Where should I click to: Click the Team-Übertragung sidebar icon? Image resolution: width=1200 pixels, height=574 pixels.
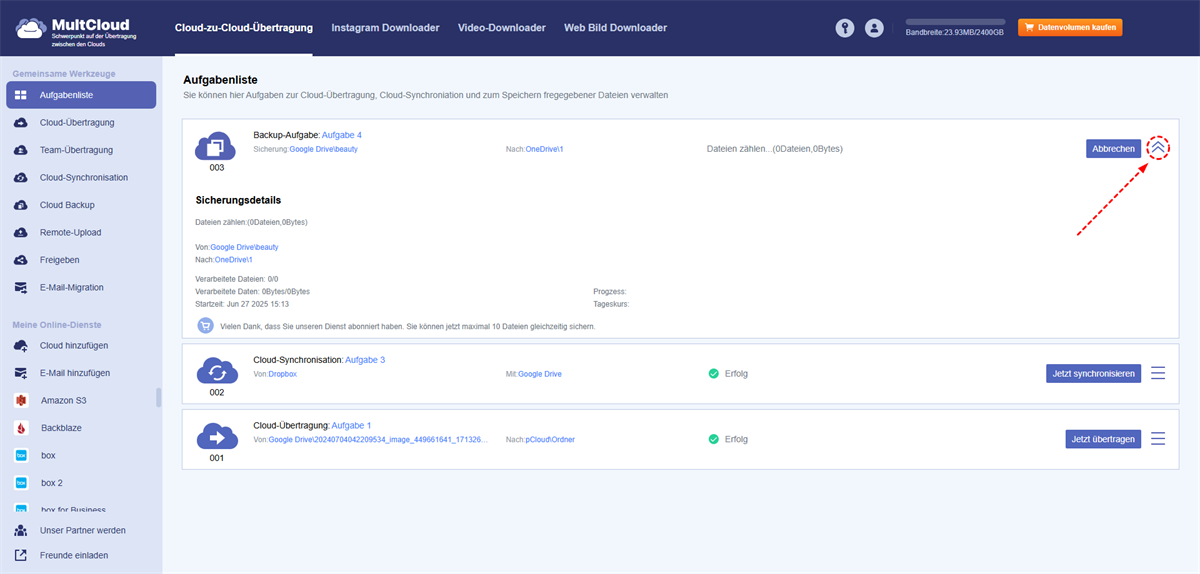(21, 150)
